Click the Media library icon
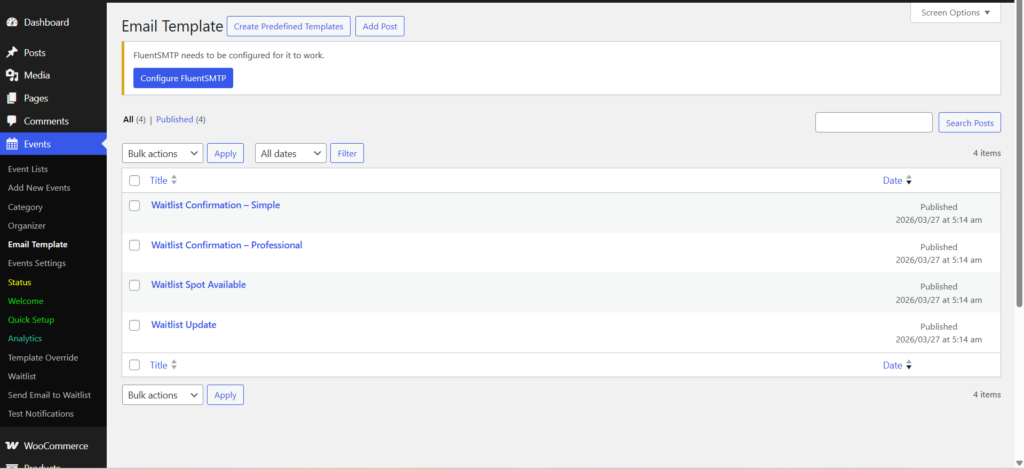This screenshot has width=1024, height=469. click(12, 75)
